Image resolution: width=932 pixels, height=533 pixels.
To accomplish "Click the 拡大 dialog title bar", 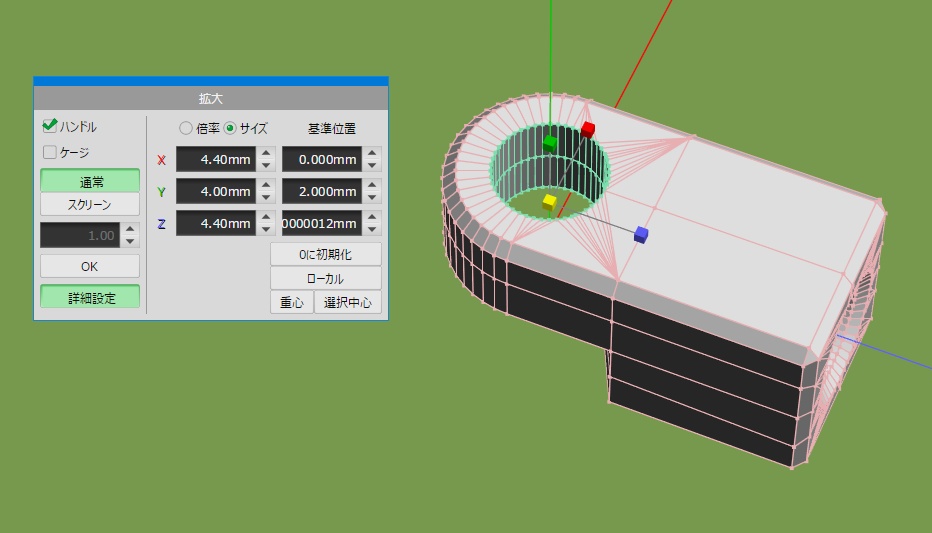I will tap(211, 98).
